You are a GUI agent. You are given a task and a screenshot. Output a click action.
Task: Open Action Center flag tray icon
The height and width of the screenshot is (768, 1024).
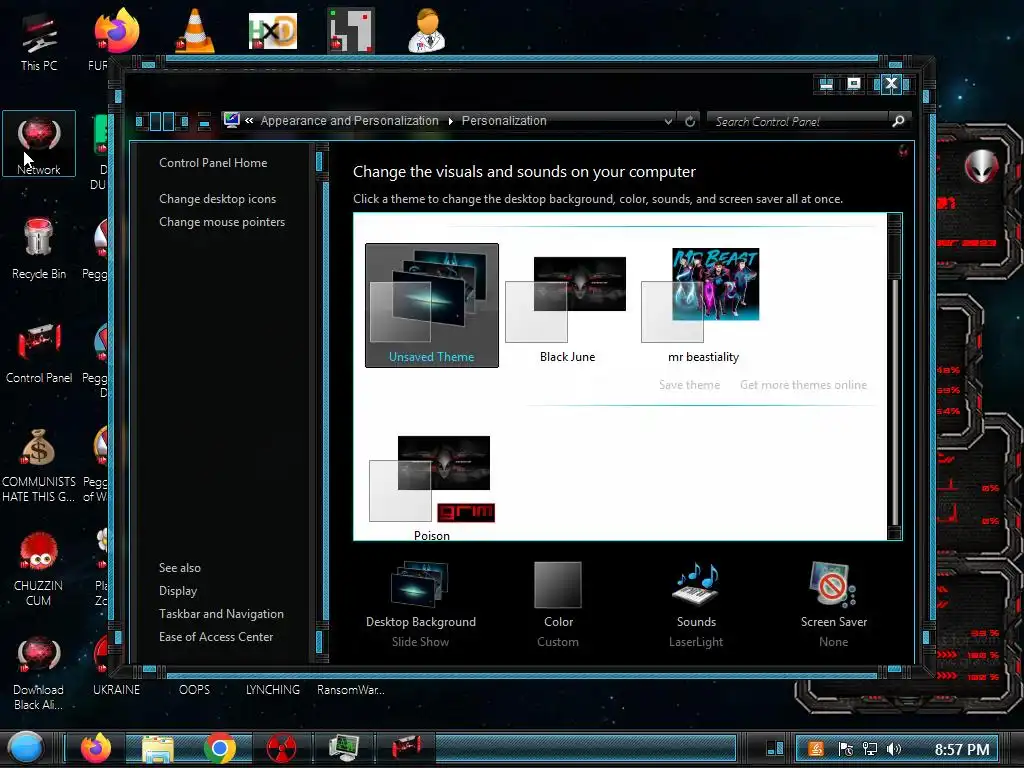coord(845,749)
